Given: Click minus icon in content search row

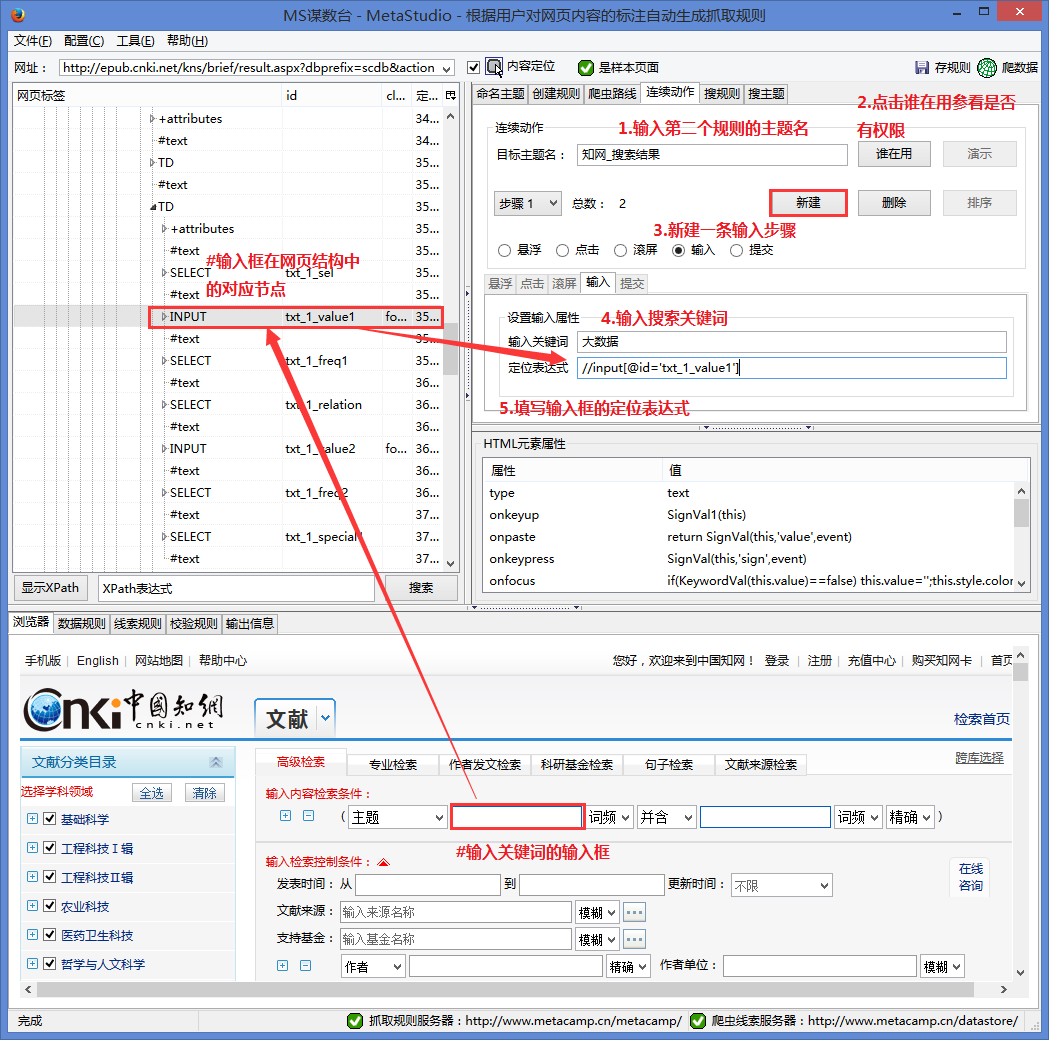Looking at the screenshot, I should [x=308, y=815].
